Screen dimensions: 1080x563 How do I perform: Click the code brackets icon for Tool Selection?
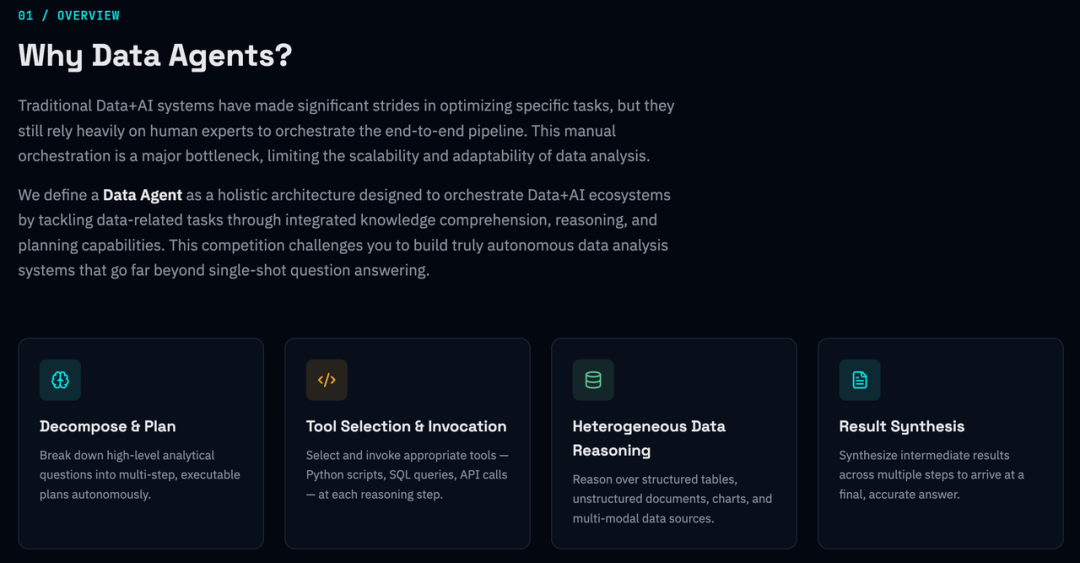pyautogui.click(x=326, y=380)
